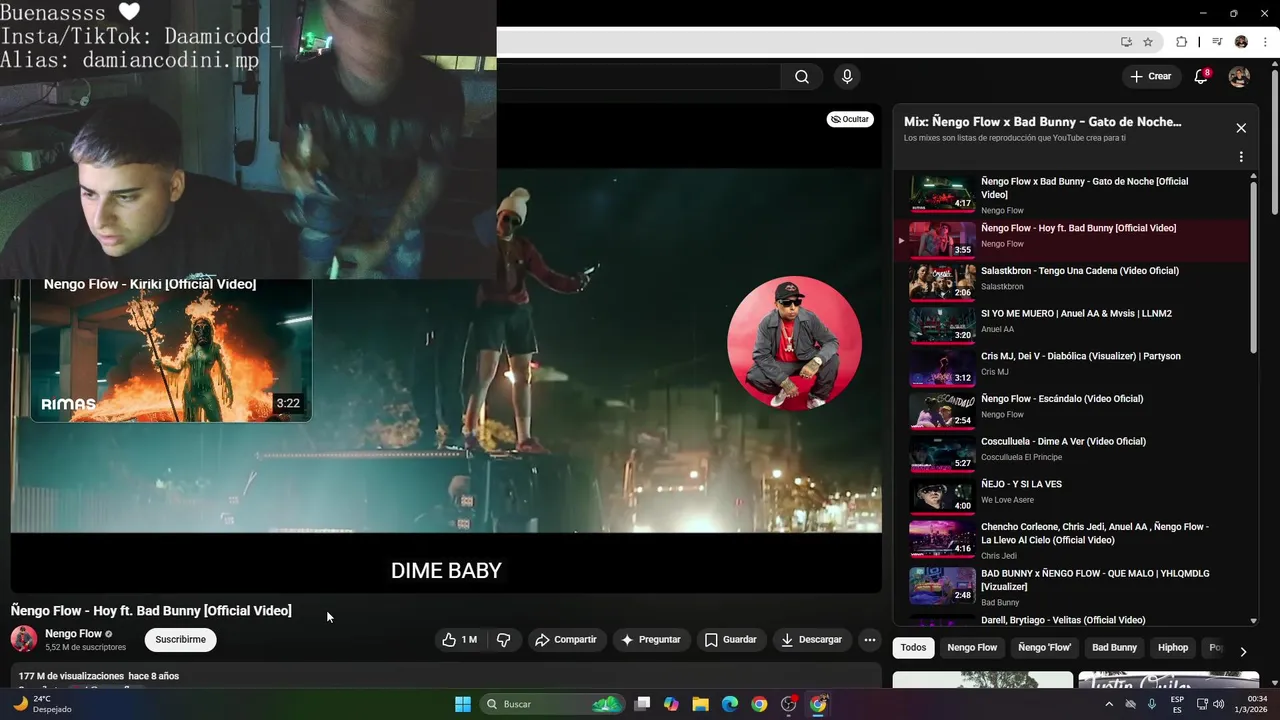Open Chrome profile avatar
Image resolution: width=1280 pixels, height=720 pixels.
point(1241,42)
